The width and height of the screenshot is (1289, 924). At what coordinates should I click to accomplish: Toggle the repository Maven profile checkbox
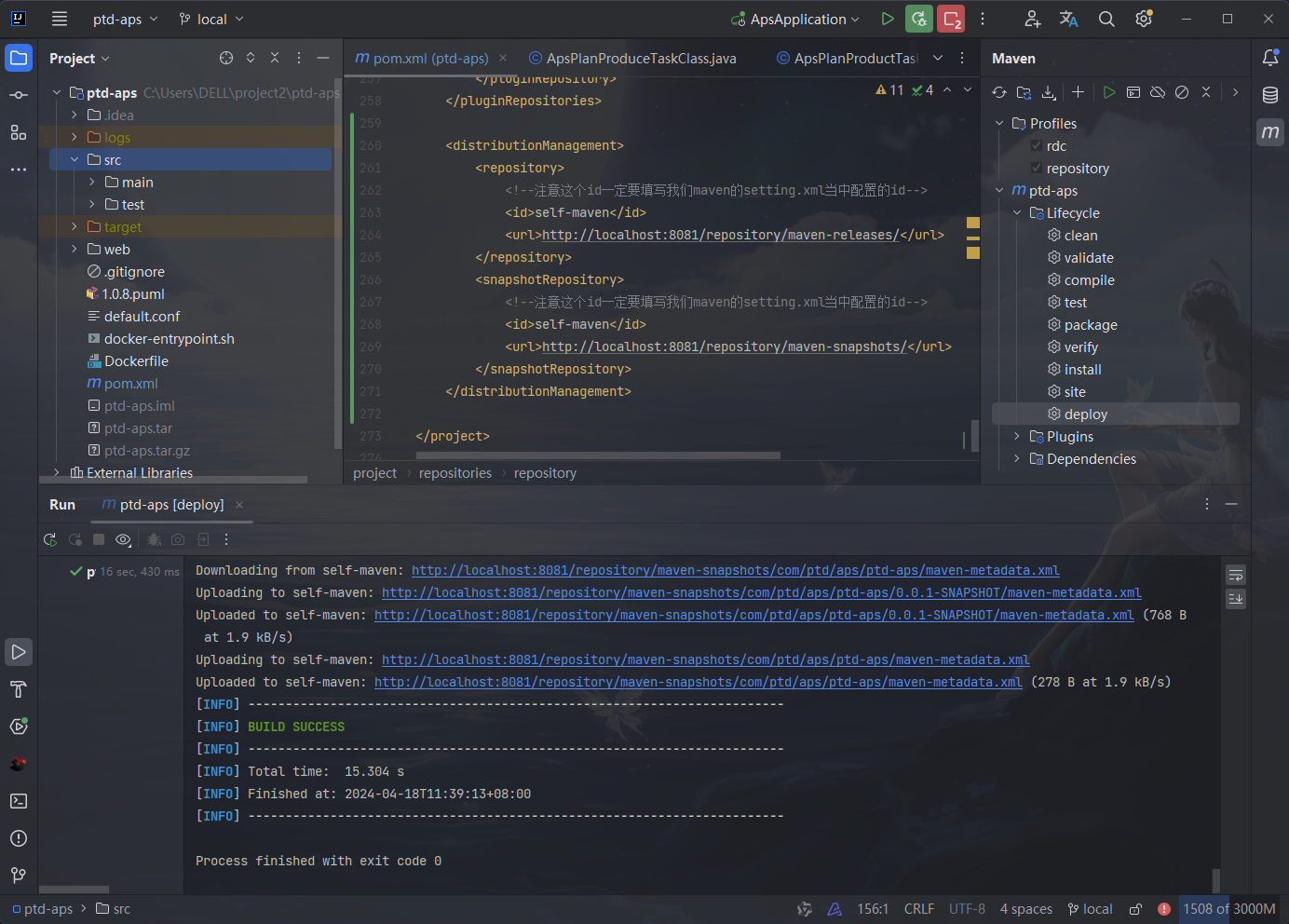coord(1037,168)
